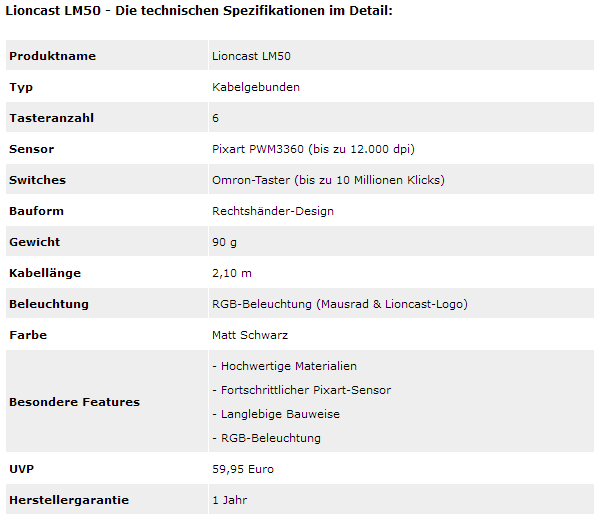Click the '- Fortschrittlicher Pixart-Sensor' feature line
602x522 pixels.
tap(301, 390)
